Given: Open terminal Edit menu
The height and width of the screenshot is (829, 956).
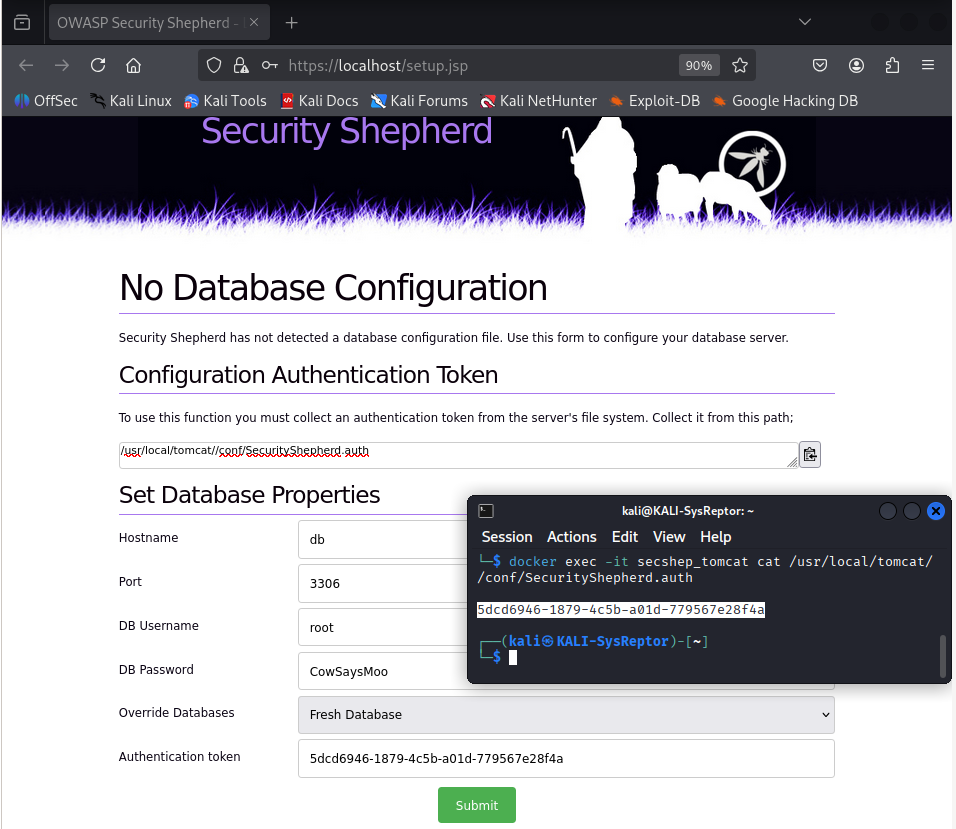Looking at the screenshot, I should 625,537.
